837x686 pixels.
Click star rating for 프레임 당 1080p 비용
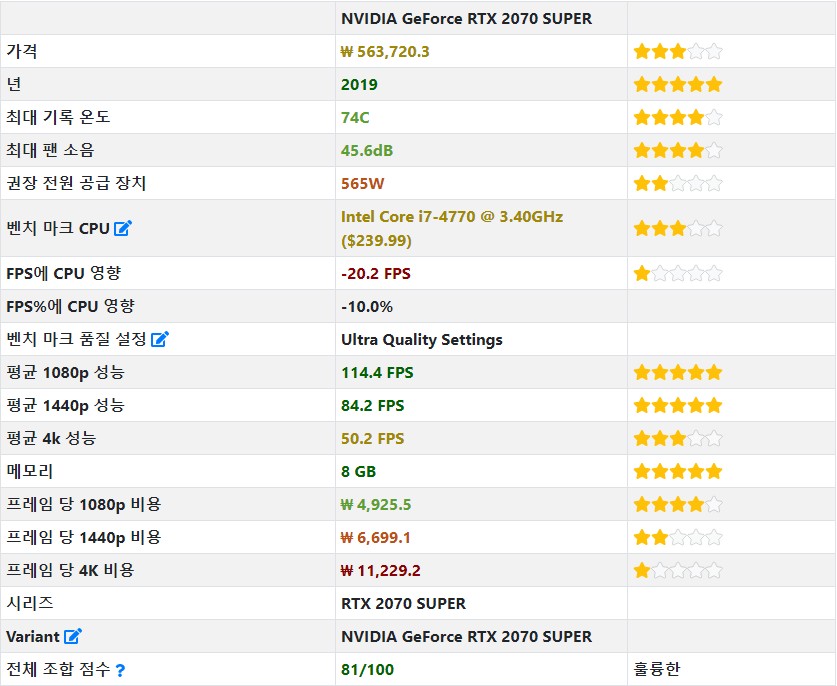click(x=678, y=504)
